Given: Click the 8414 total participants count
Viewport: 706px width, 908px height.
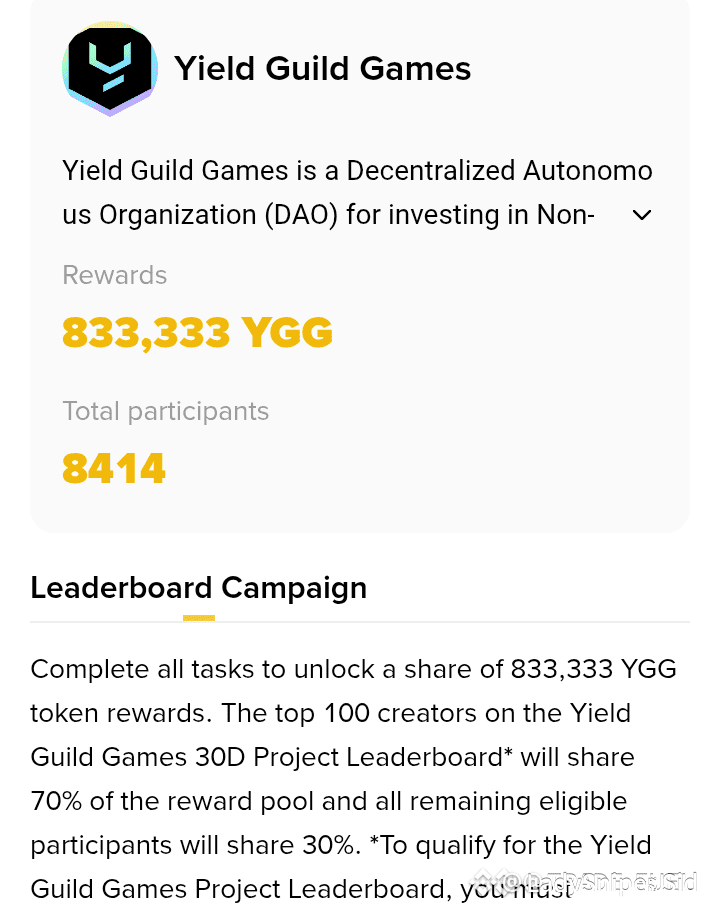Looking at the screenshot, I should pos(114,468).
